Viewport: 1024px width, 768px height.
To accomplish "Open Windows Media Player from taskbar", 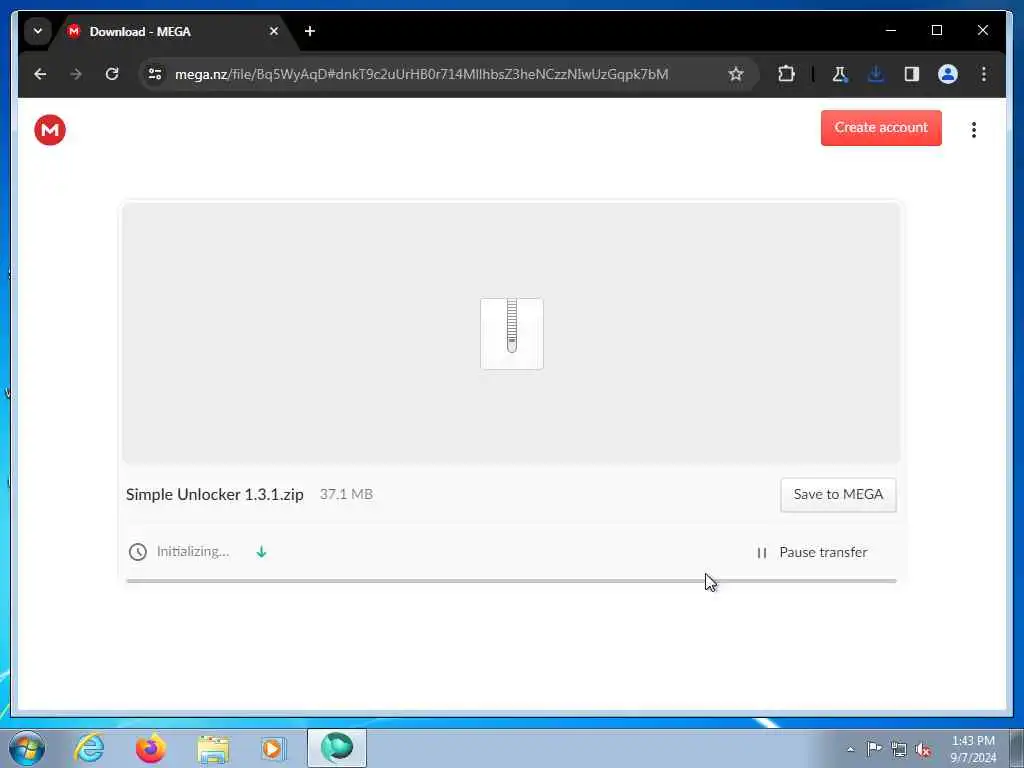I will 274,748.
